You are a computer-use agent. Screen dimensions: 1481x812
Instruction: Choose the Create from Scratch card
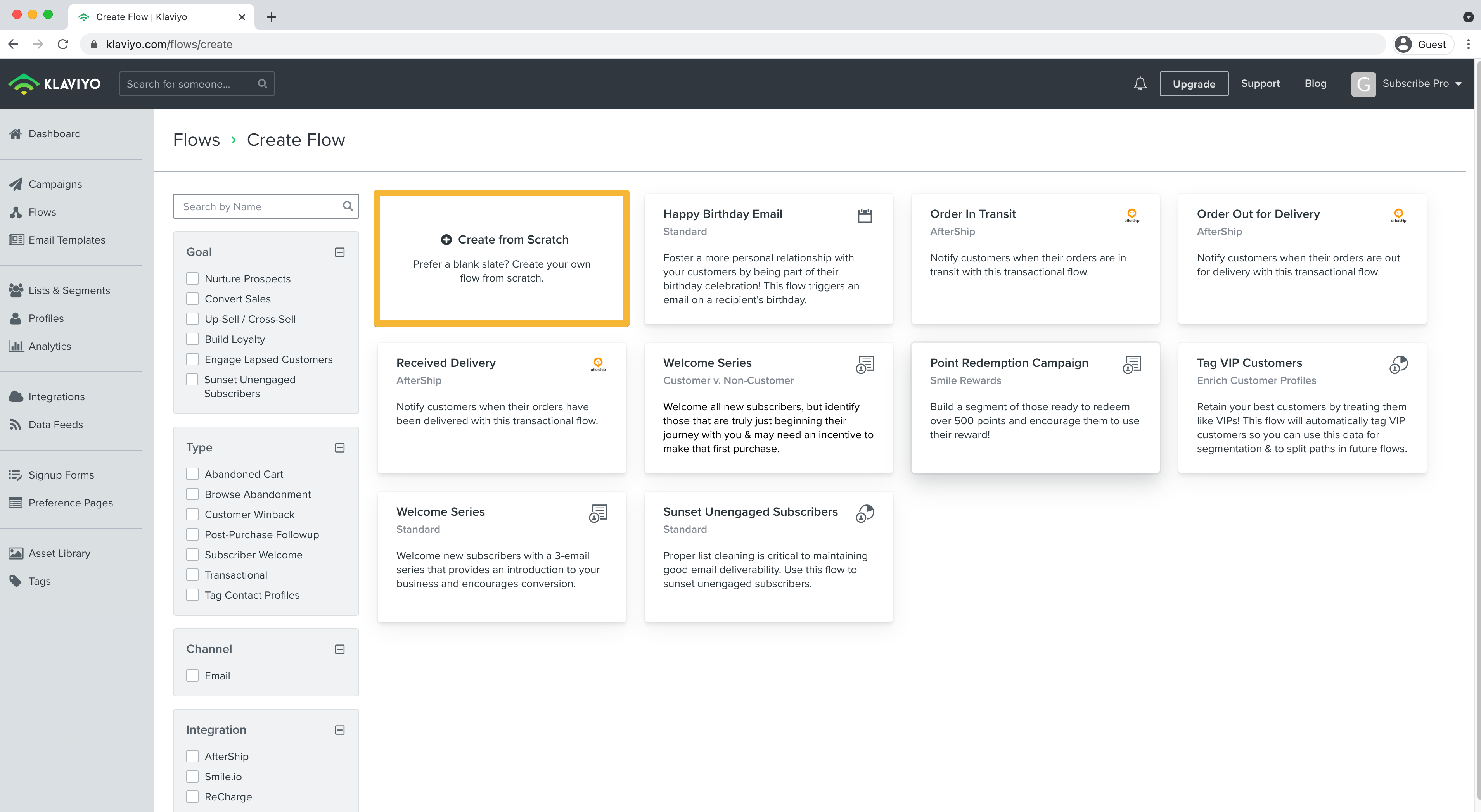(x=501, y=258)
